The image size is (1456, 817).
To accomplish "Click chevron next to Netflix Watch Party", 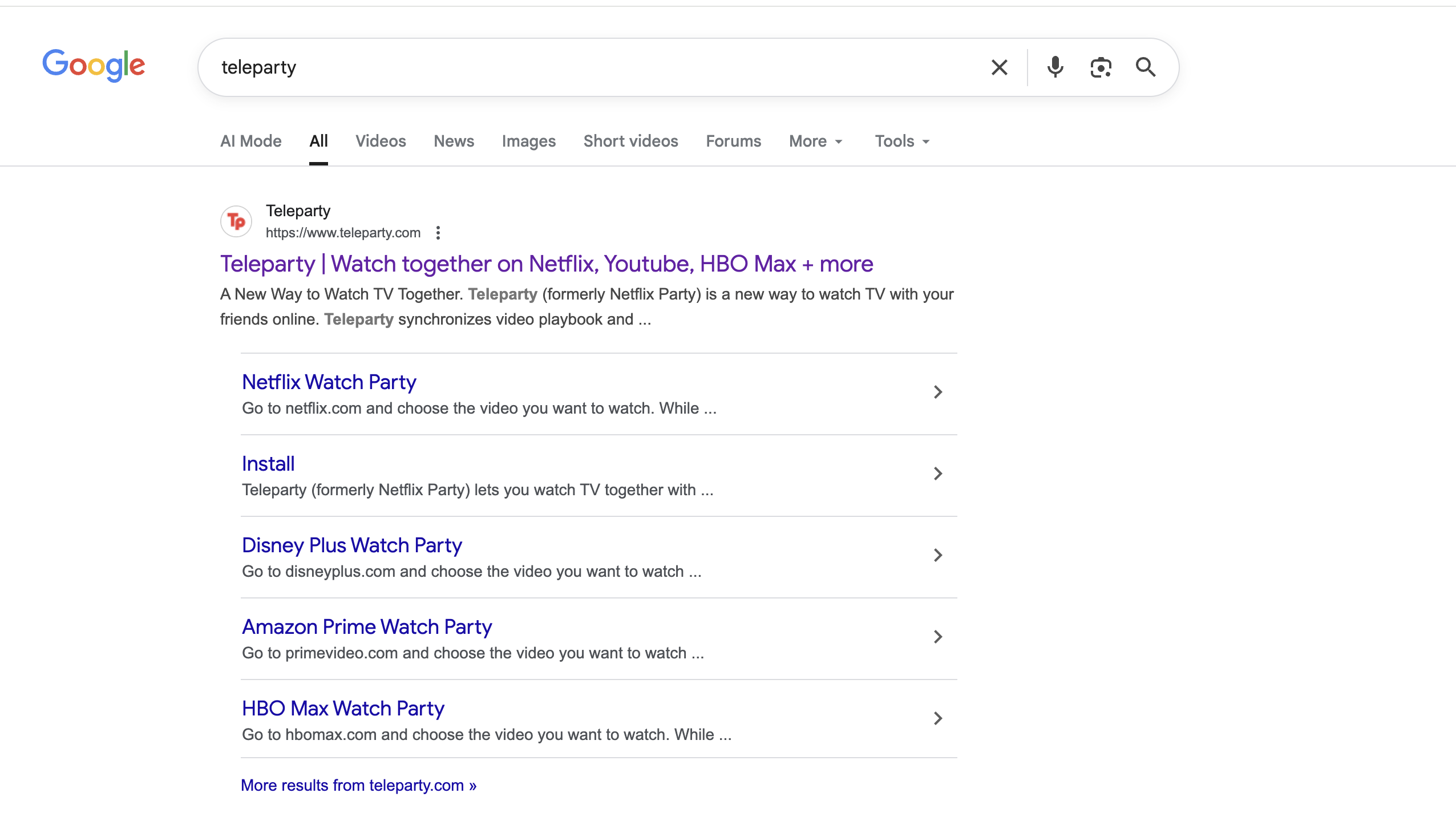I will pyautogui.click(x=937, y=392).
